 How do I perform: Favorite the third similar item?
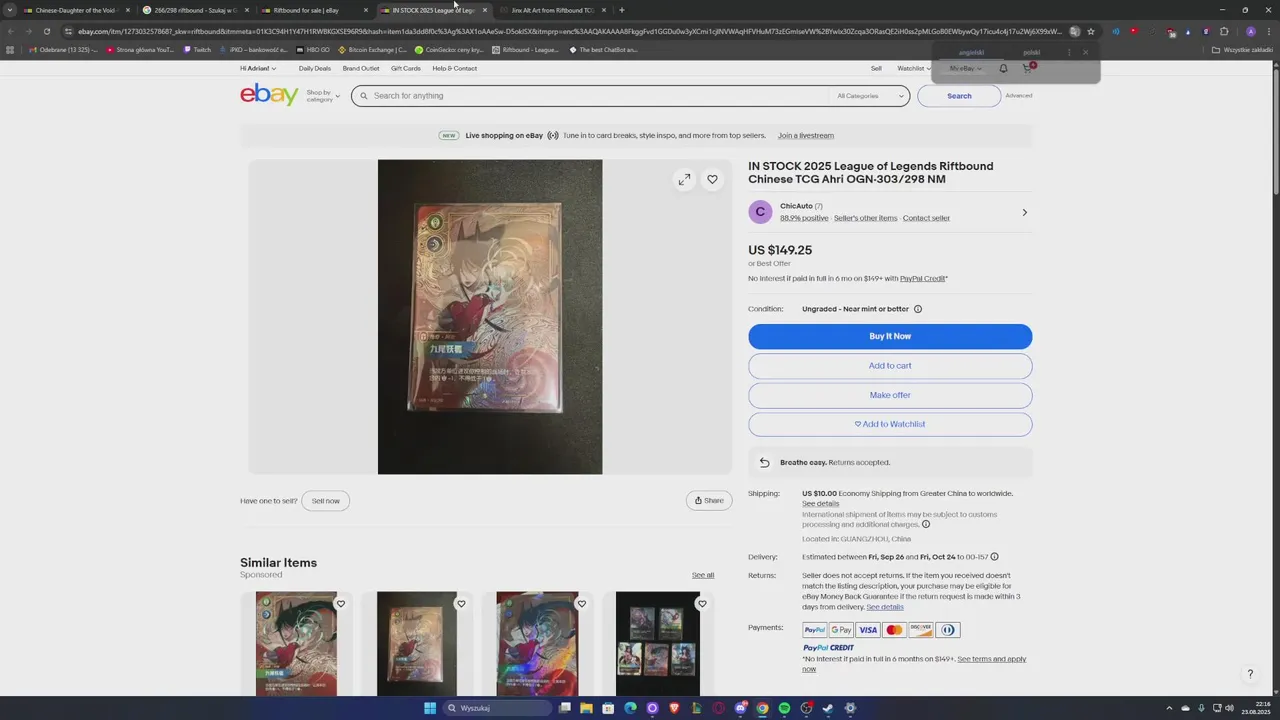click(582, 603)
